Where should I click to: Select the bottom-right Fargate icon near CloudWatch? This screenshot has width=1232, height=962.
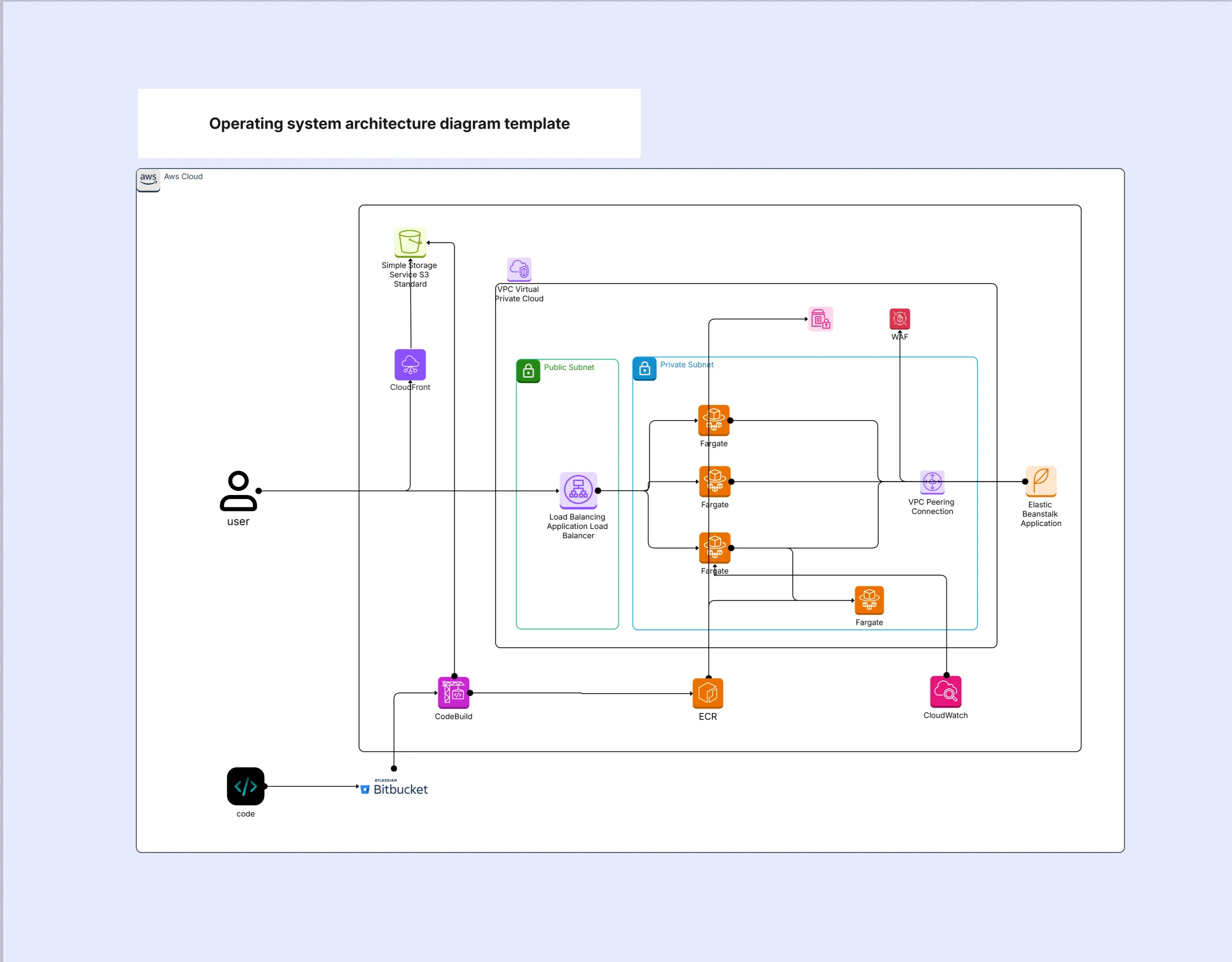(x=869, y=600)
